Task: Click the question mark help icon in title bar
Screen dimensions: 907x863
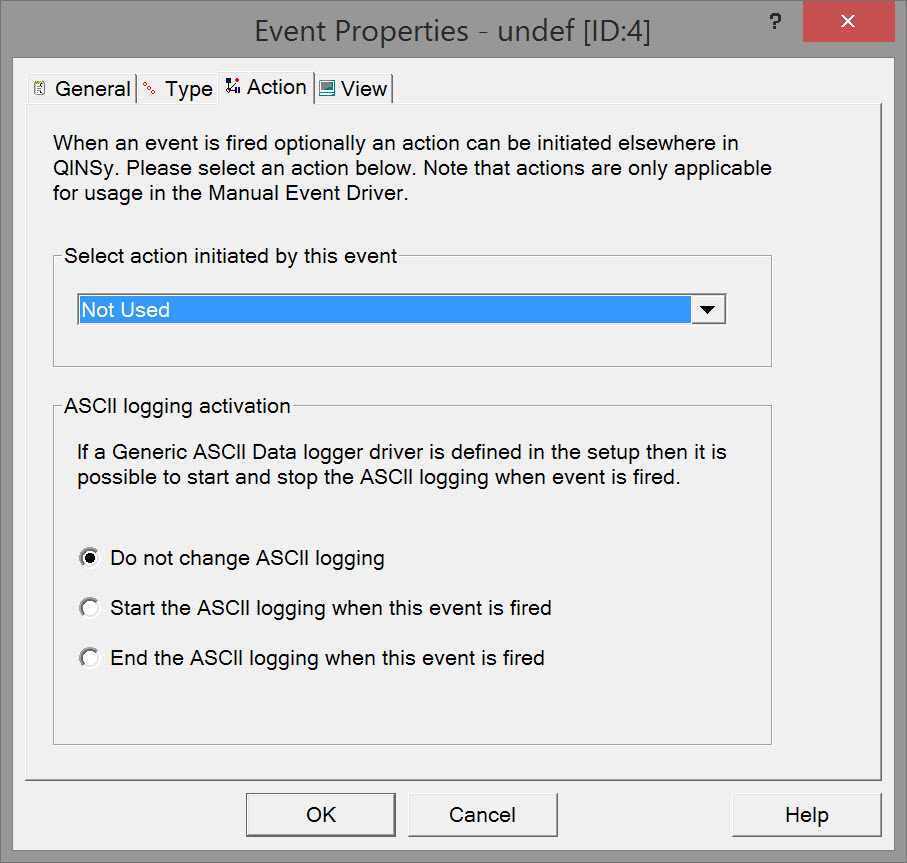Action: 774,22
